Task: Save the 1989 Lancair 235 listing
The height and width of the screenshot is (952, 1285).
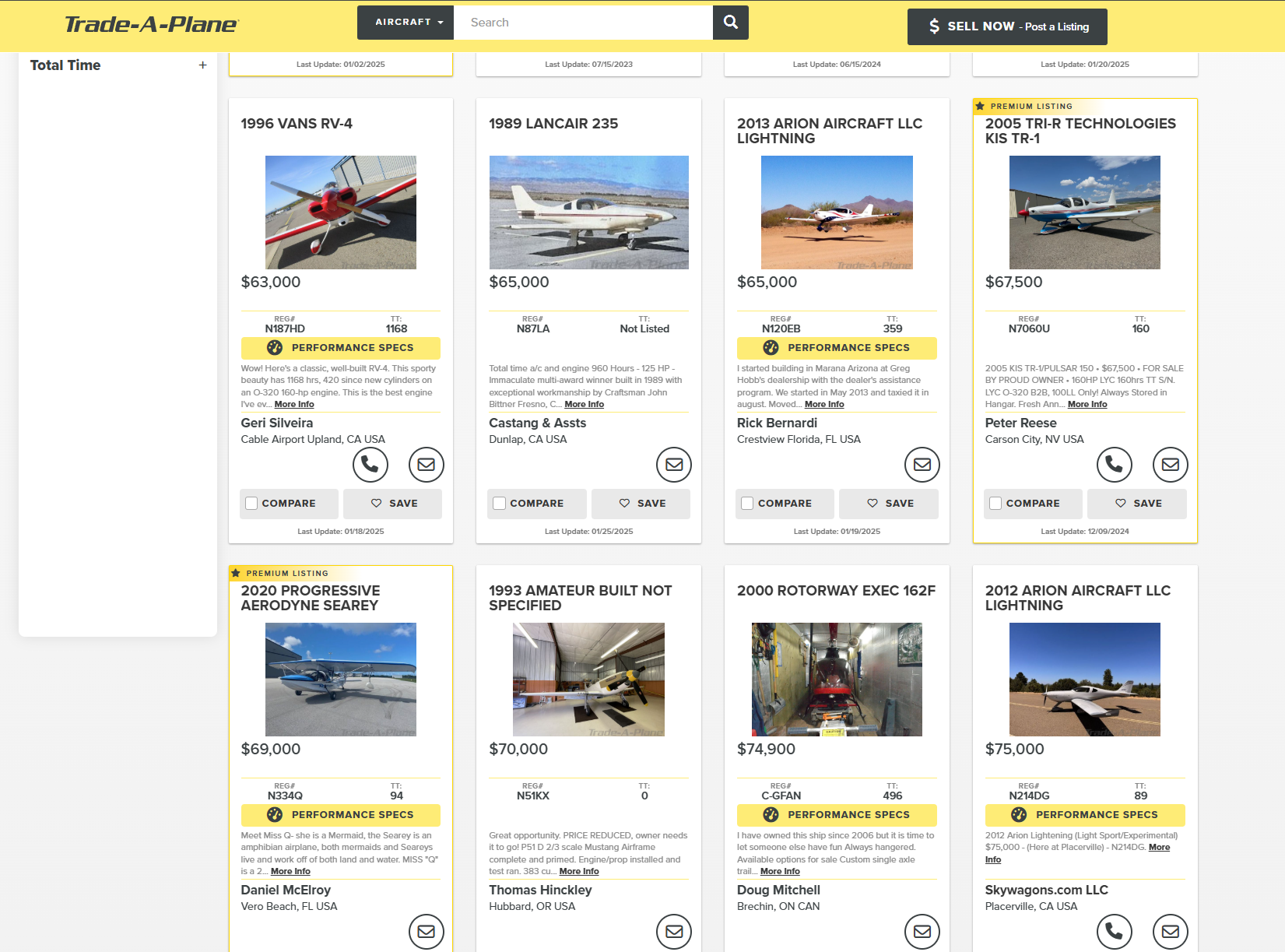Action: point(641,504)
